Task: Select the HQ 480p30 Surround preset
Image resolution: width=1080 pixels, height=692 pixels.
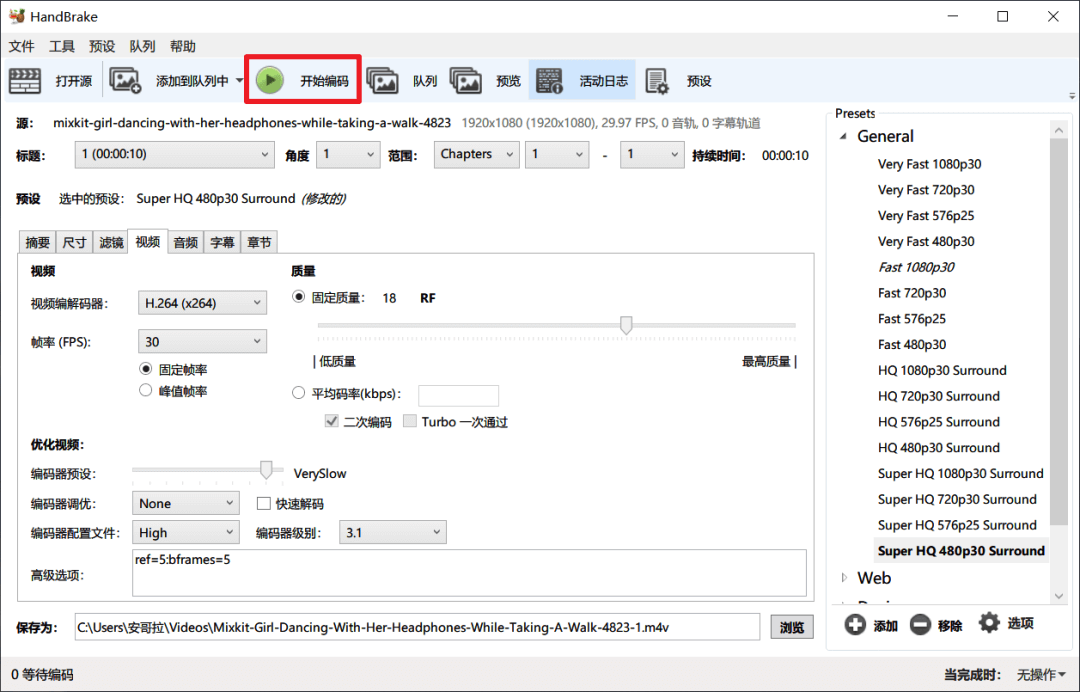Action: point(938,448)
